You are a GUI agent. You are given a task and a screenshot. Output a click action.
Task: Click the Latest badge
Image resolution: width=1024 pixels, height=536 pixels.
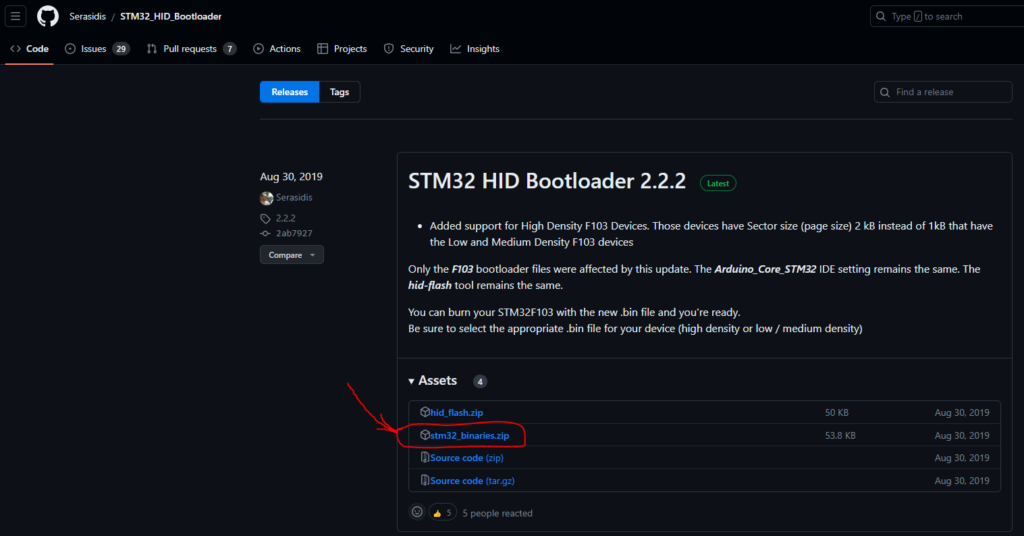[x=718, y=183]
